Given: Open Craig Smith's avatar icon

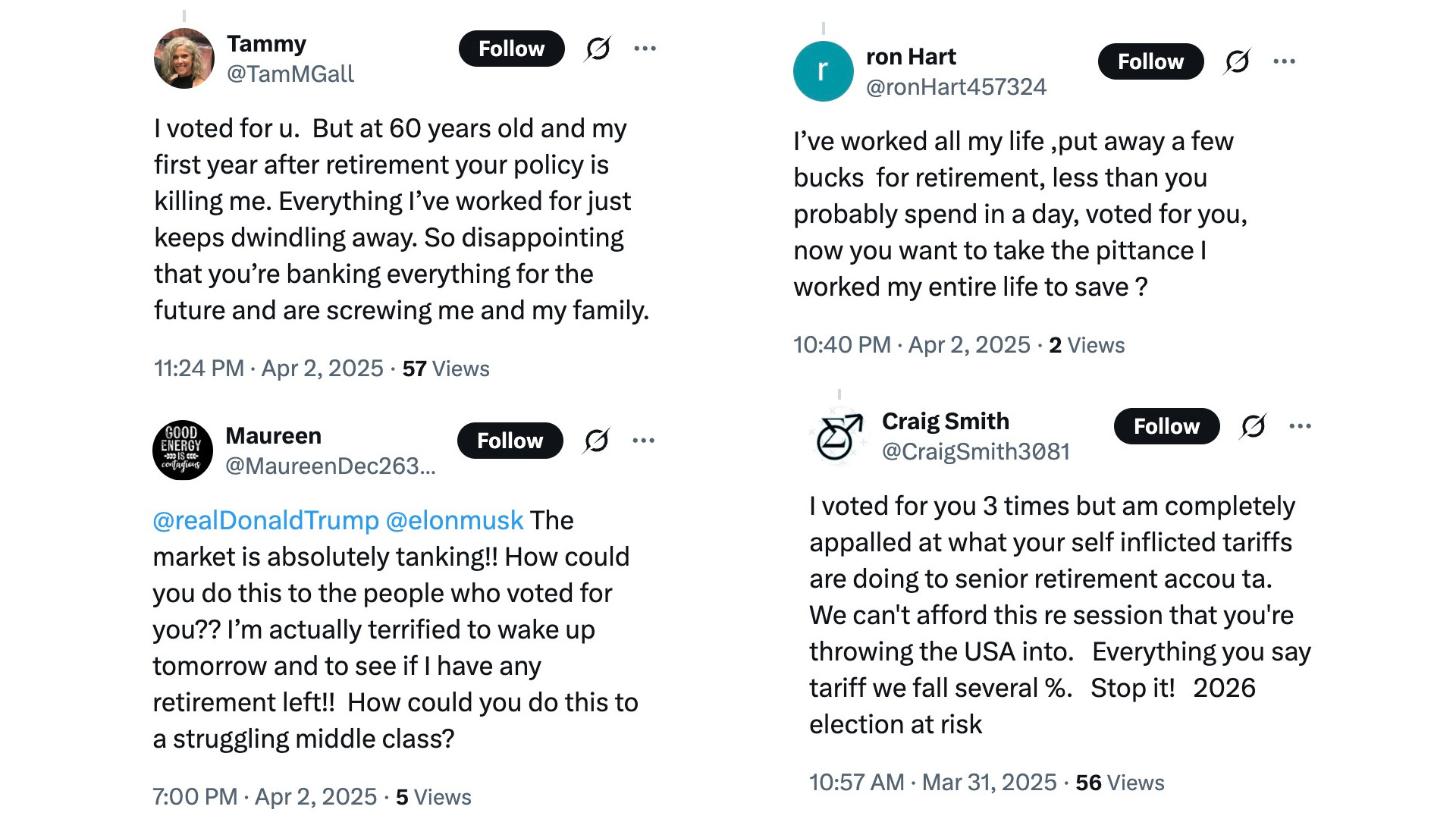Looking at the screenshot, I should point(839,436).
